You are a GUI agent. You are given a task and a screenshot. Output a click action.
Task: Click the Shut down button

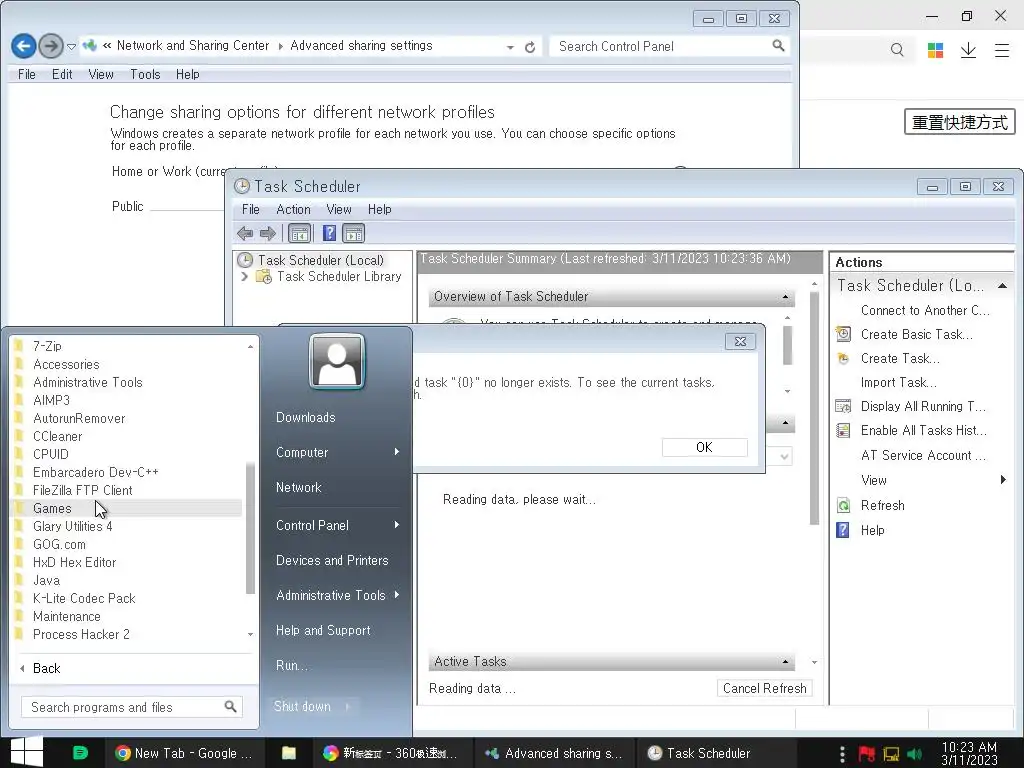[x=302, y=707]
